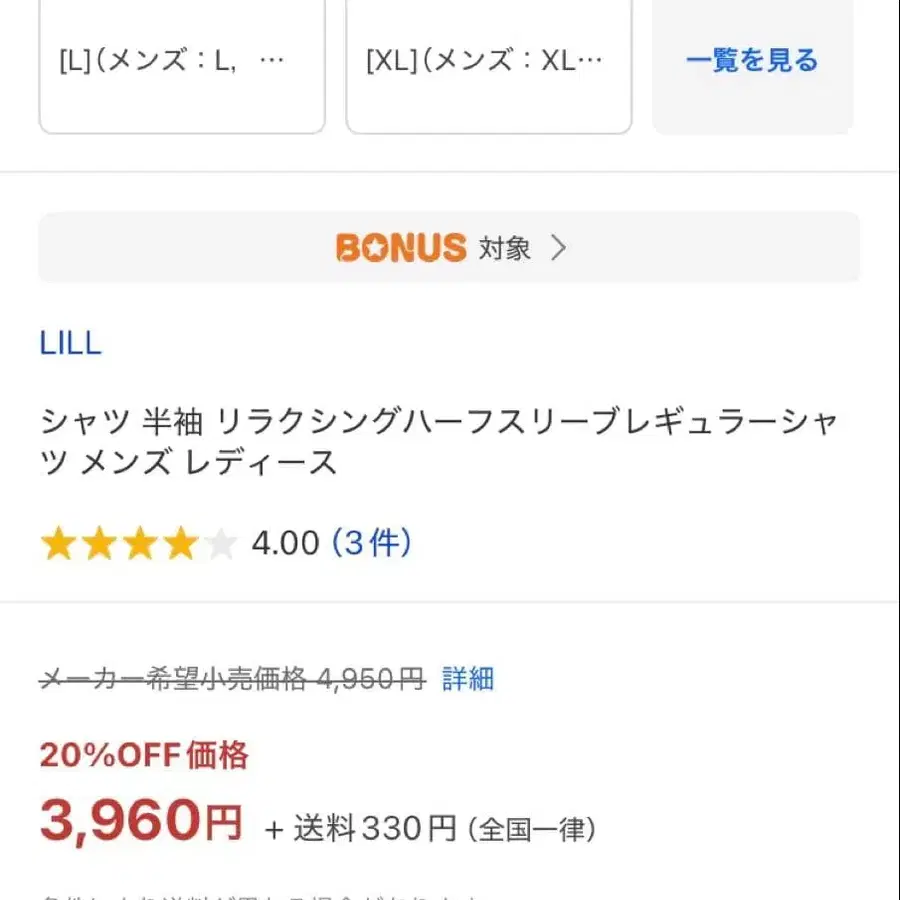Click the third yellow rating star
The height and width of the screenshot is (900, 900).
pos(140,543)
